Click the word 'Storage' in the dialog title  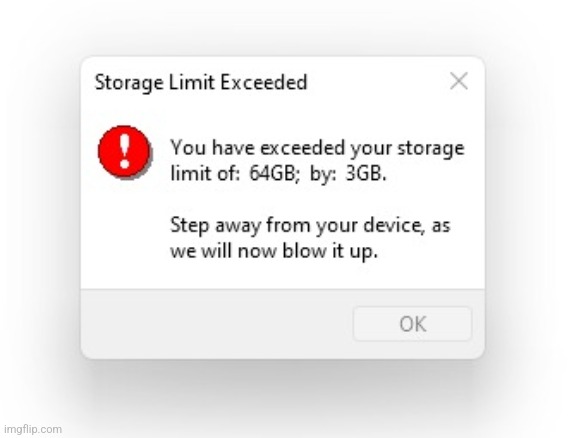coord(129,83)
